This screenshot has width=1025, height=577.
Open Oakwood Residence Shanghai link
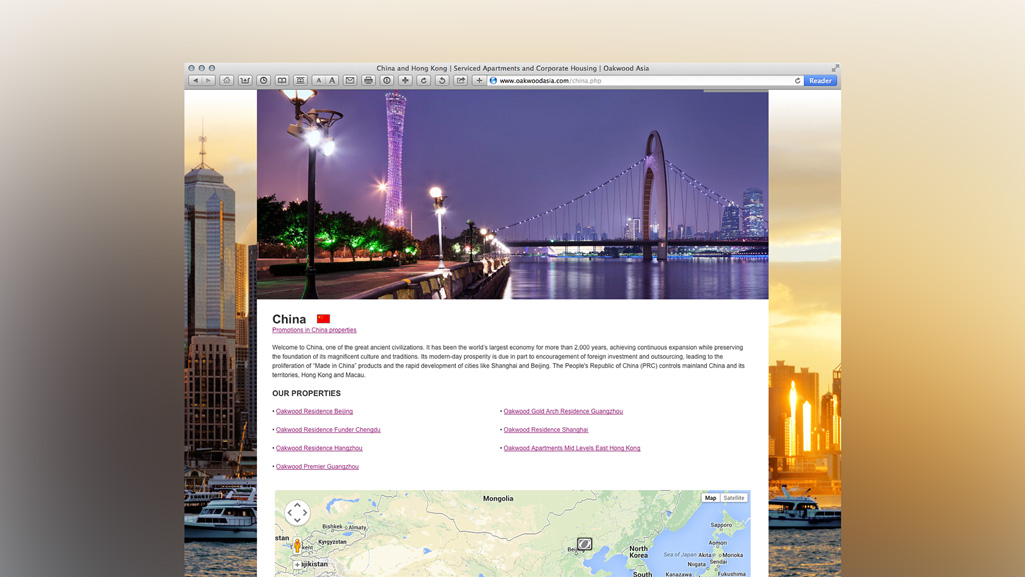pos(545,430)
